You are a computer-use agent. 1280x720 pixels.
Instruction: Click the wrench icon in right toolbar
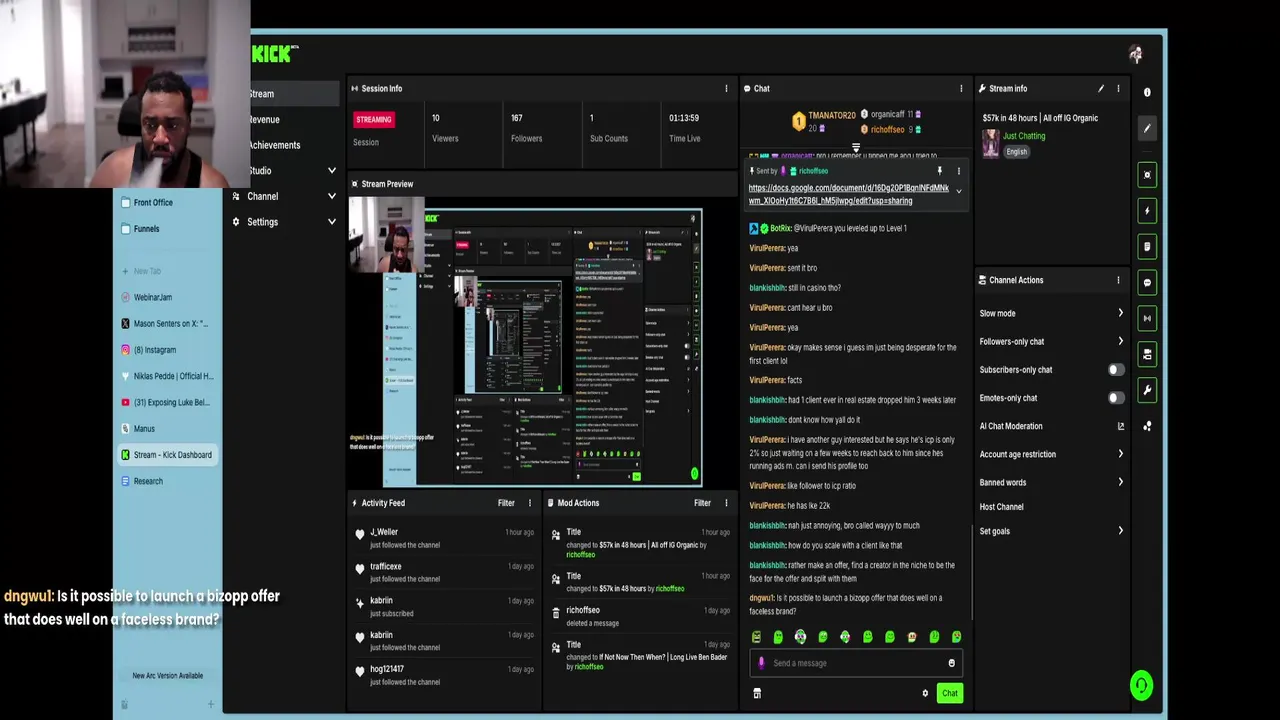pyautogui.click(x=1147, y=390)
